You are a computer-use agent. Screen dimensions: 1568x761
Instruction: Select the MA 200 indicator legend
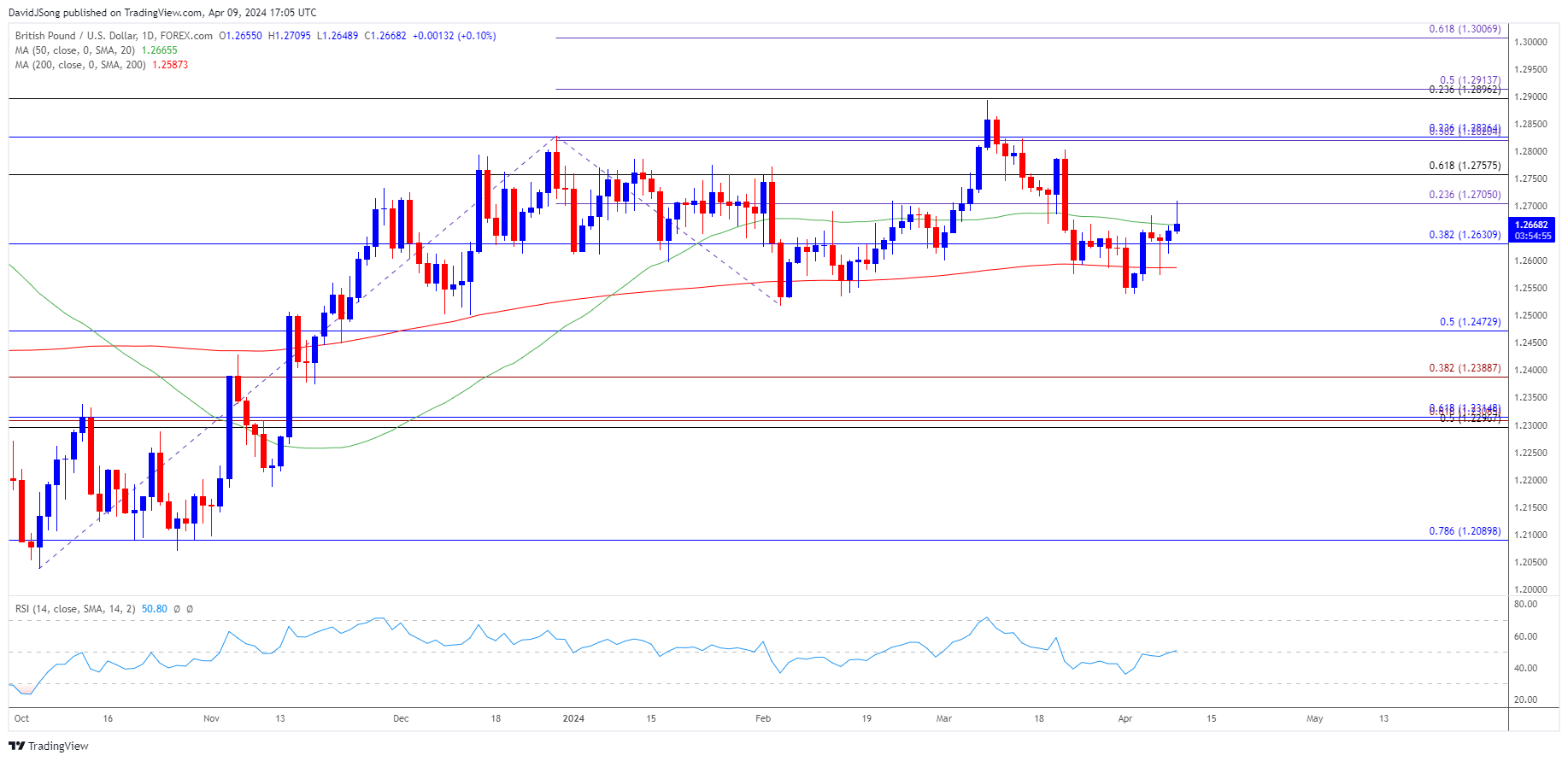pos(80,65)
